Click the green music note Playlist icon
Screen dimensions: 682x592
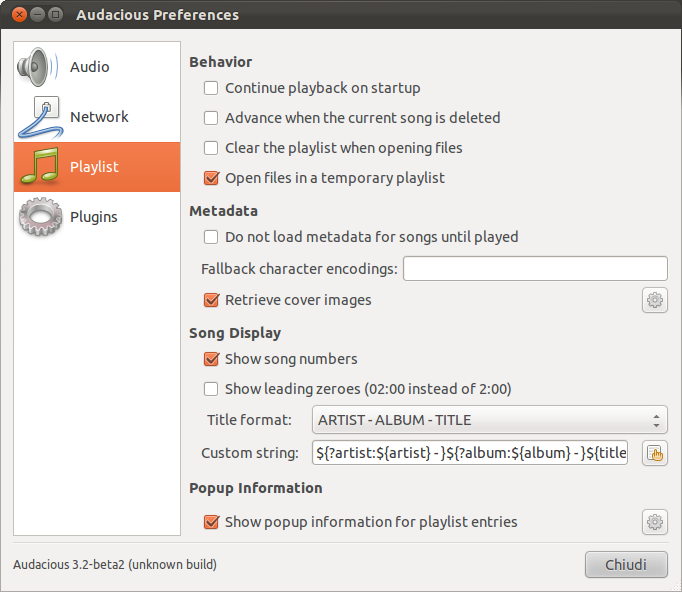point(40,166)
